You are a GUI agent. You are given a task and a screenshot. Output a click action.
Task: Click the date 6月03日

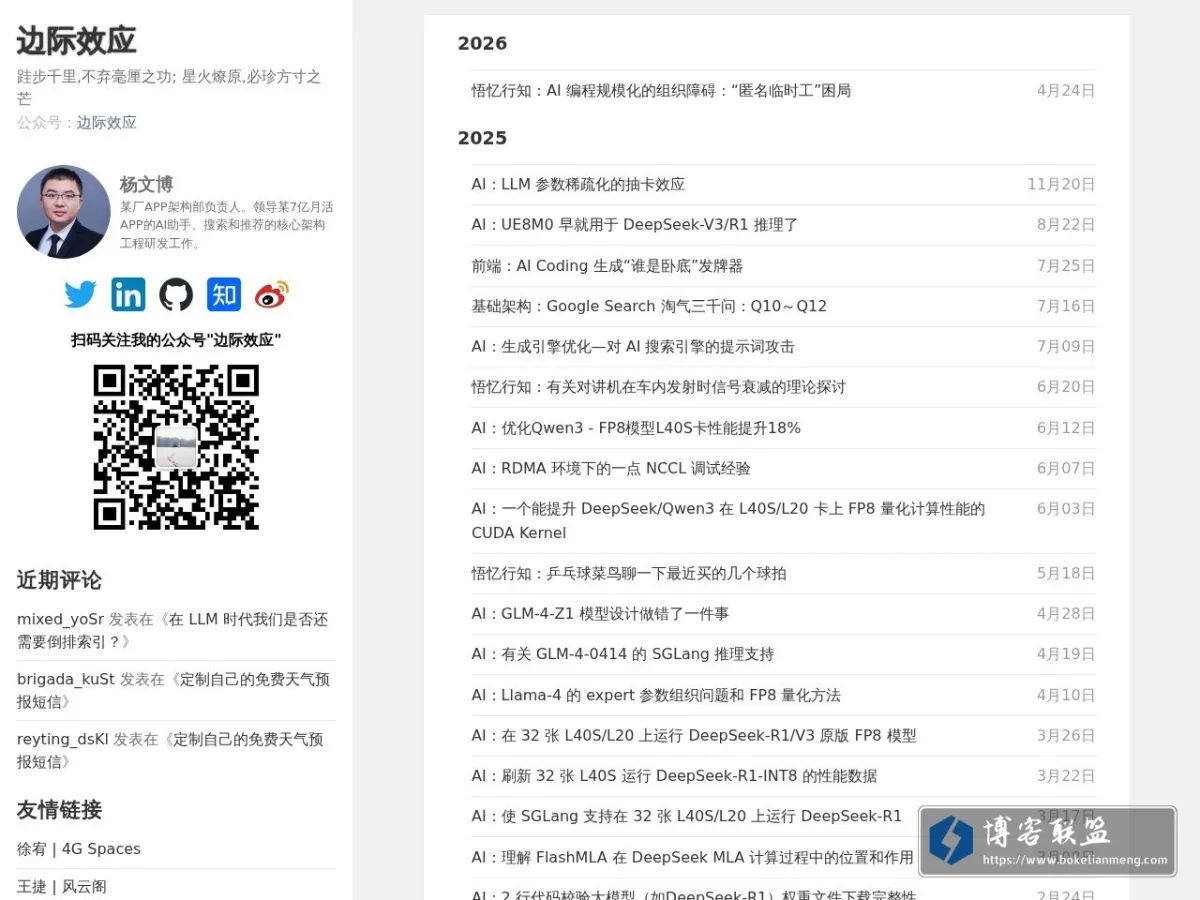point(1066,508)
